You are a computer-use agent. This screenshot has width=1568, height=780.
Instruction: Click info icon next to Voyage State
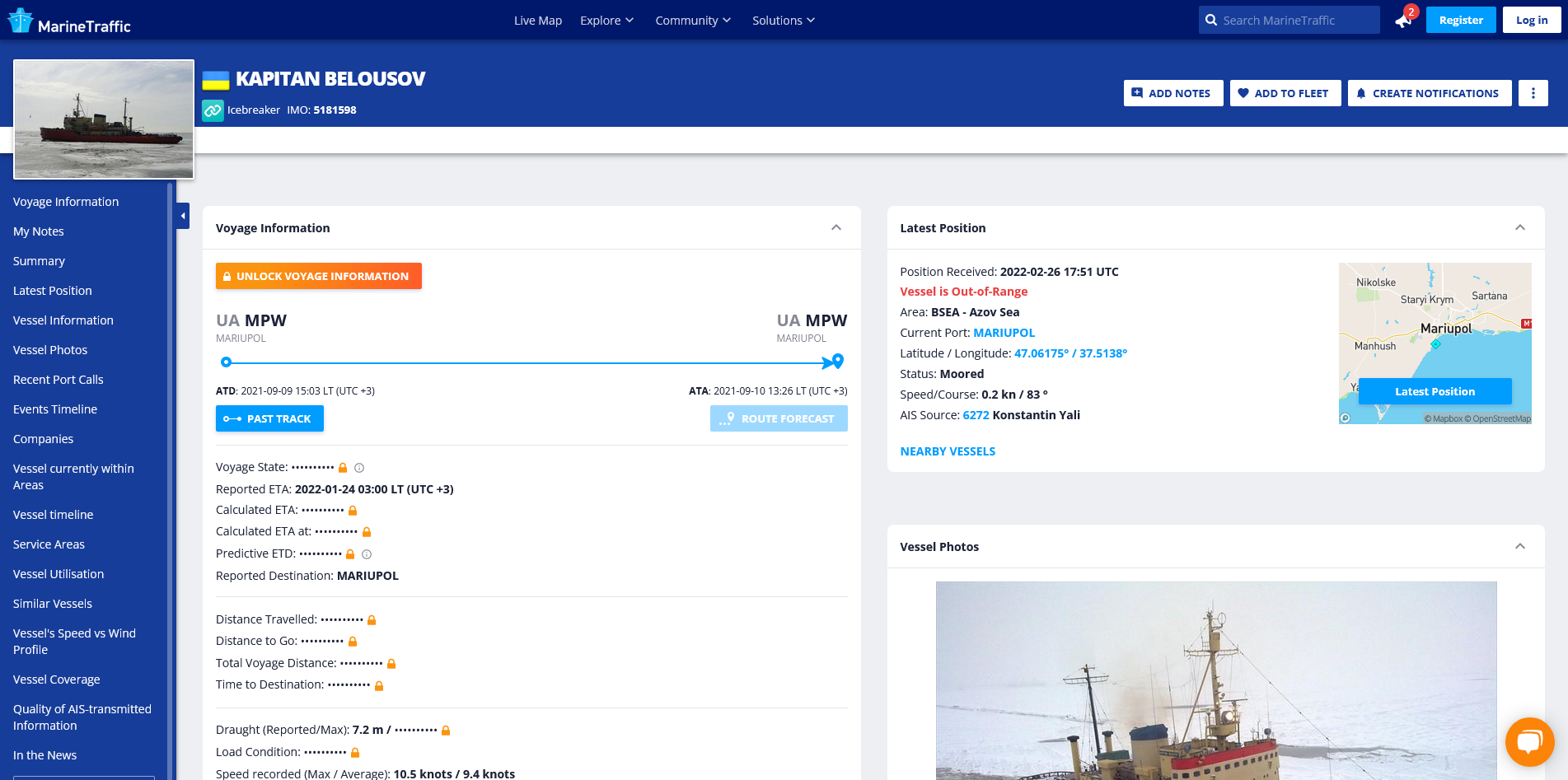pyautogui.click(x=359, y=468)
